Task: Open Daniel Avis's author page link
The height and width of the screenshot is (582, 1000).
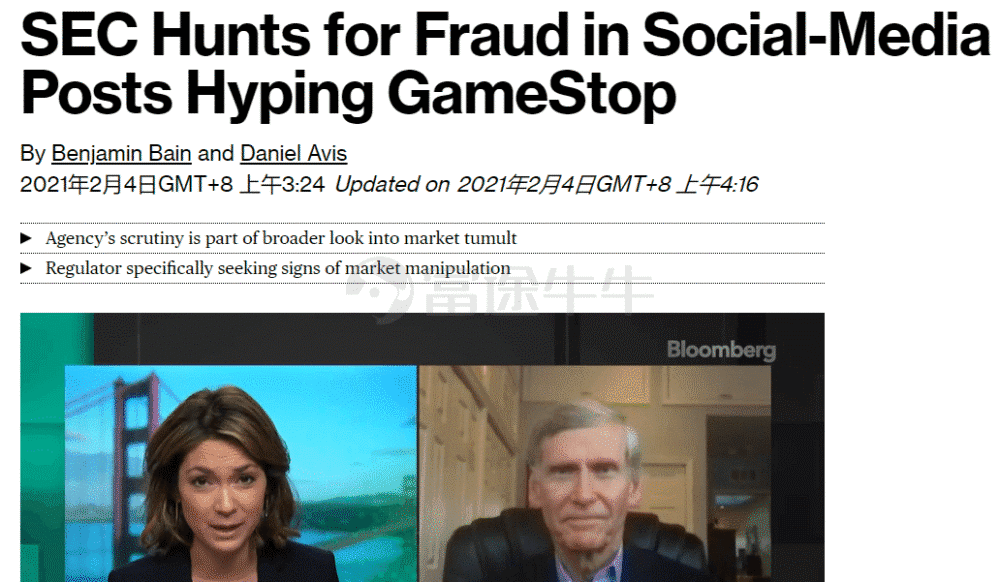Action: (294, 154)
